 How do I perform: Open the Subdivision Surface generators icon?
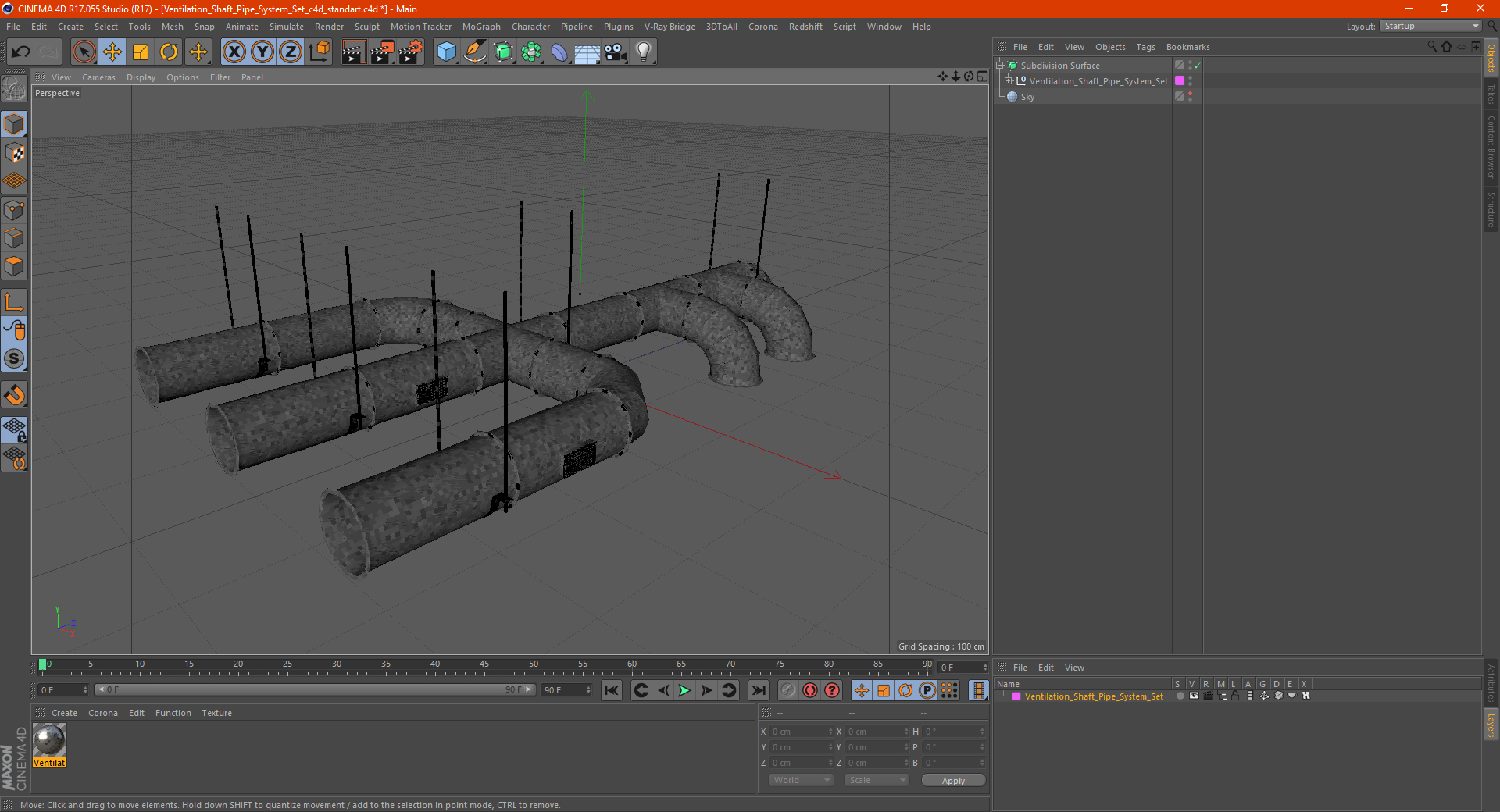click(503, 52)
